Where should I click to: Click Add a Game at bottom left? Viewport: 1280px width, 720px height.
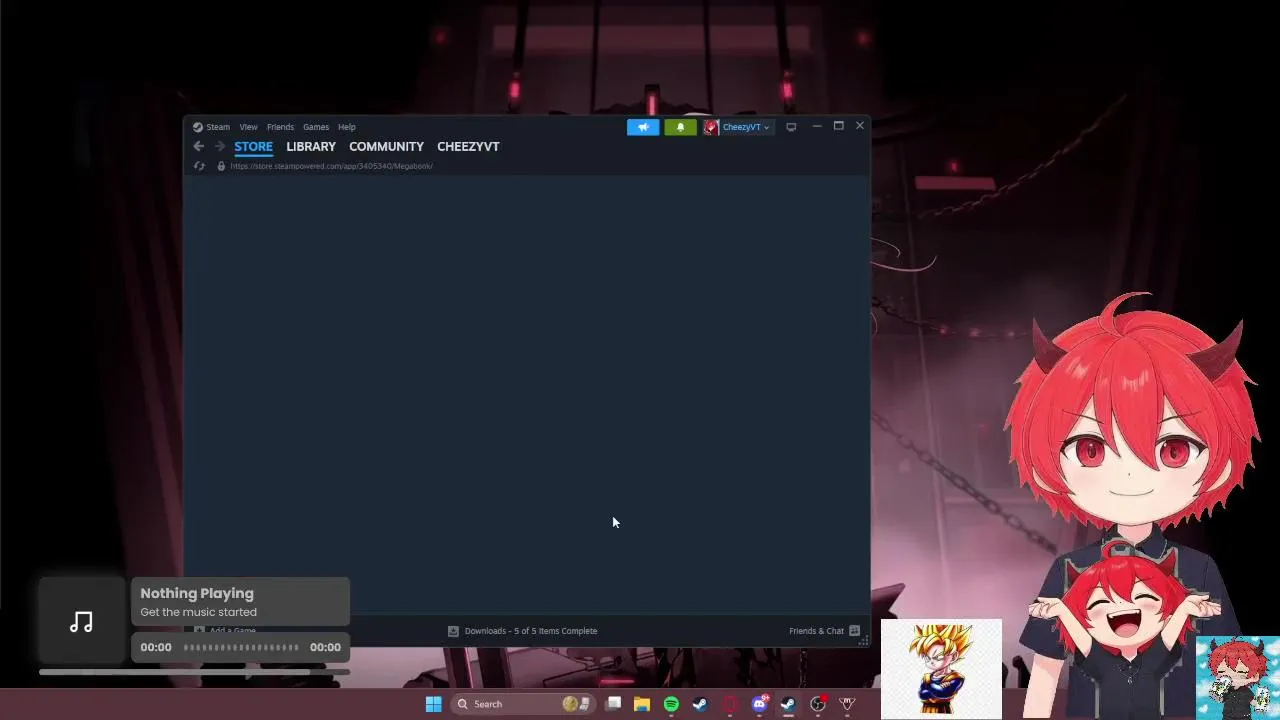click(225, 630)
